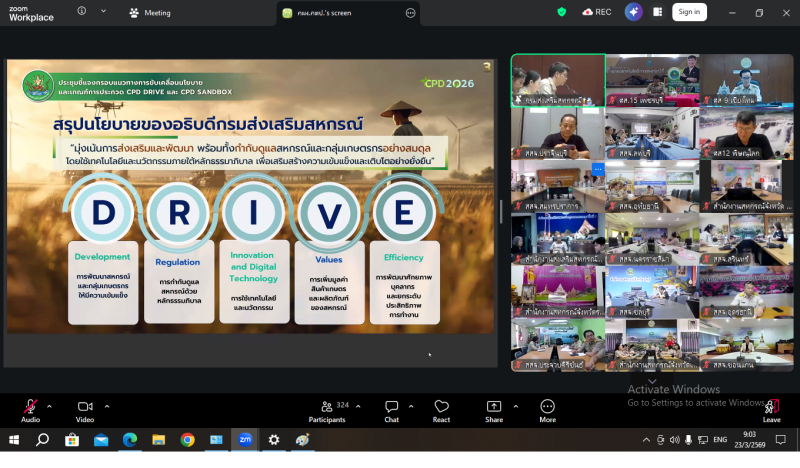Click the REC cloud recording indicator
Image resolution: width=800 pixels, height=468 pixels.
tap(595, 12)
